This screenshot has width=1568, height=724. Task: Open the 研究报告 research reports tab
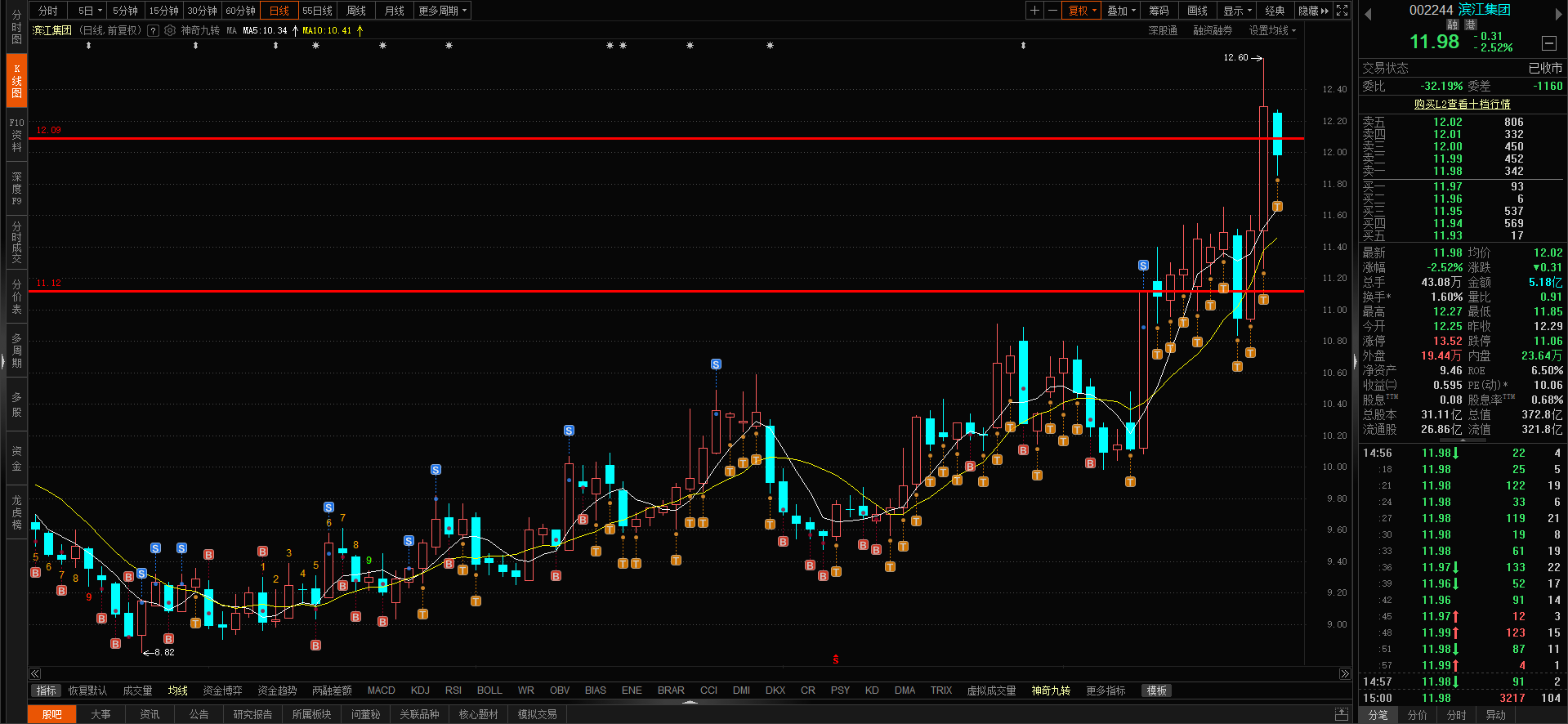tap(252, 714)
